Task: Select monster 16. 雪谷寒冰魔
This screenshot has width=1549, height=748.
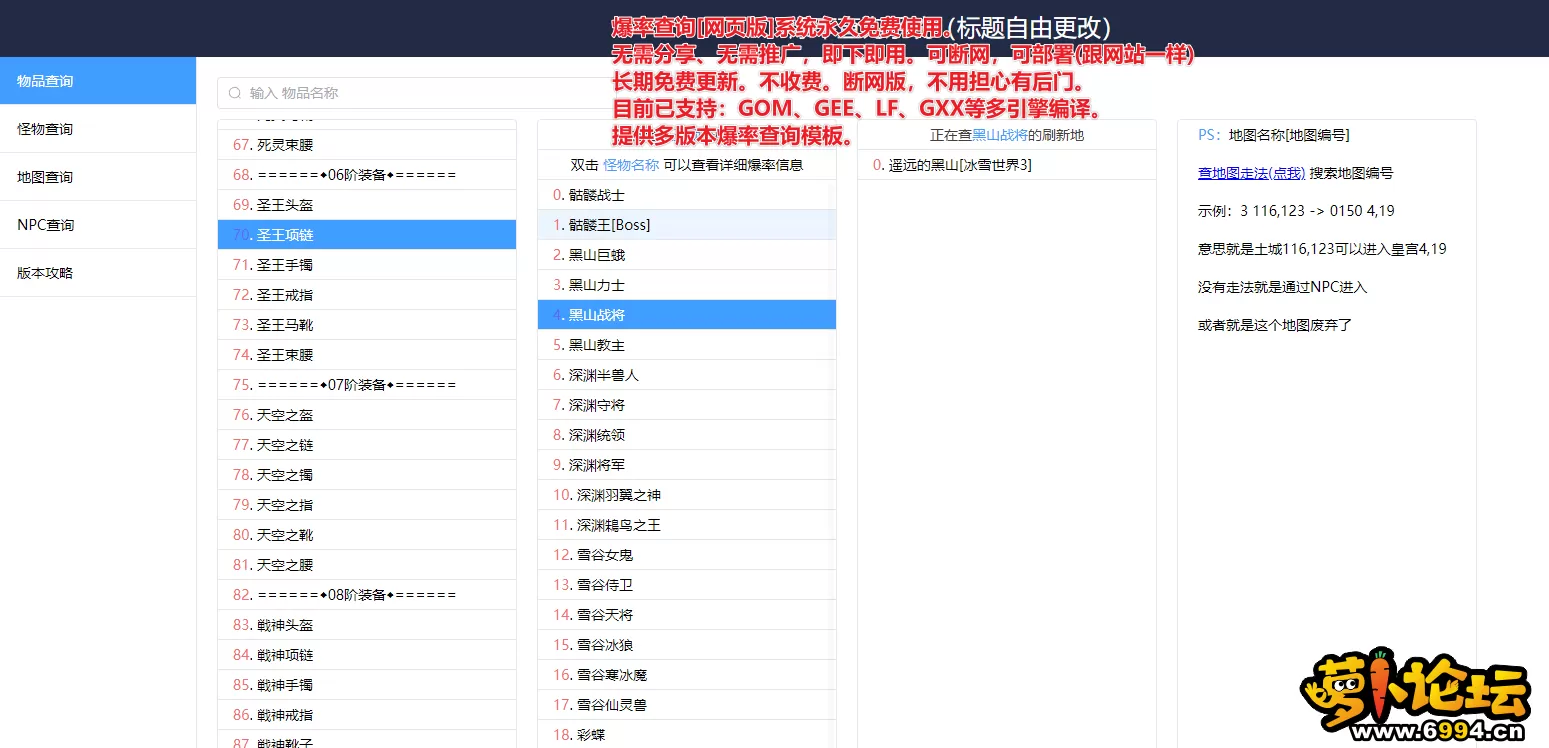Action: pyautogui.click(x=687, y=675)
